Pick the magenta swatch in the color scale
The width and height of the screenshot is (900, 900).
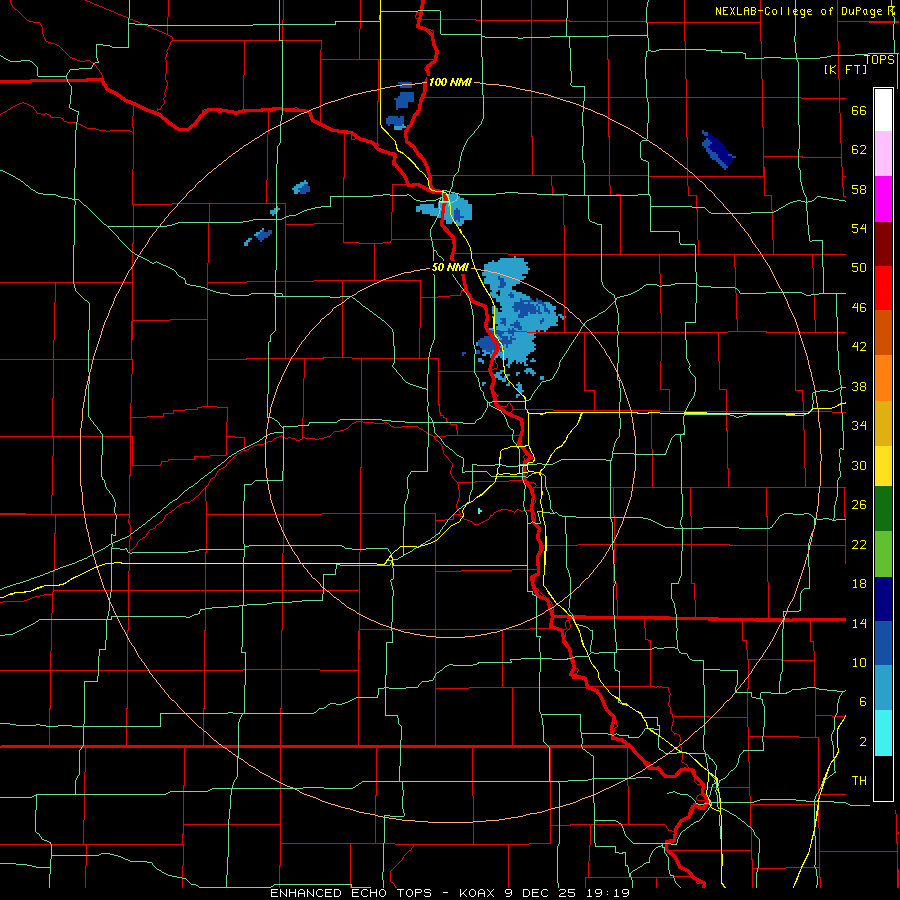[883, 199]
